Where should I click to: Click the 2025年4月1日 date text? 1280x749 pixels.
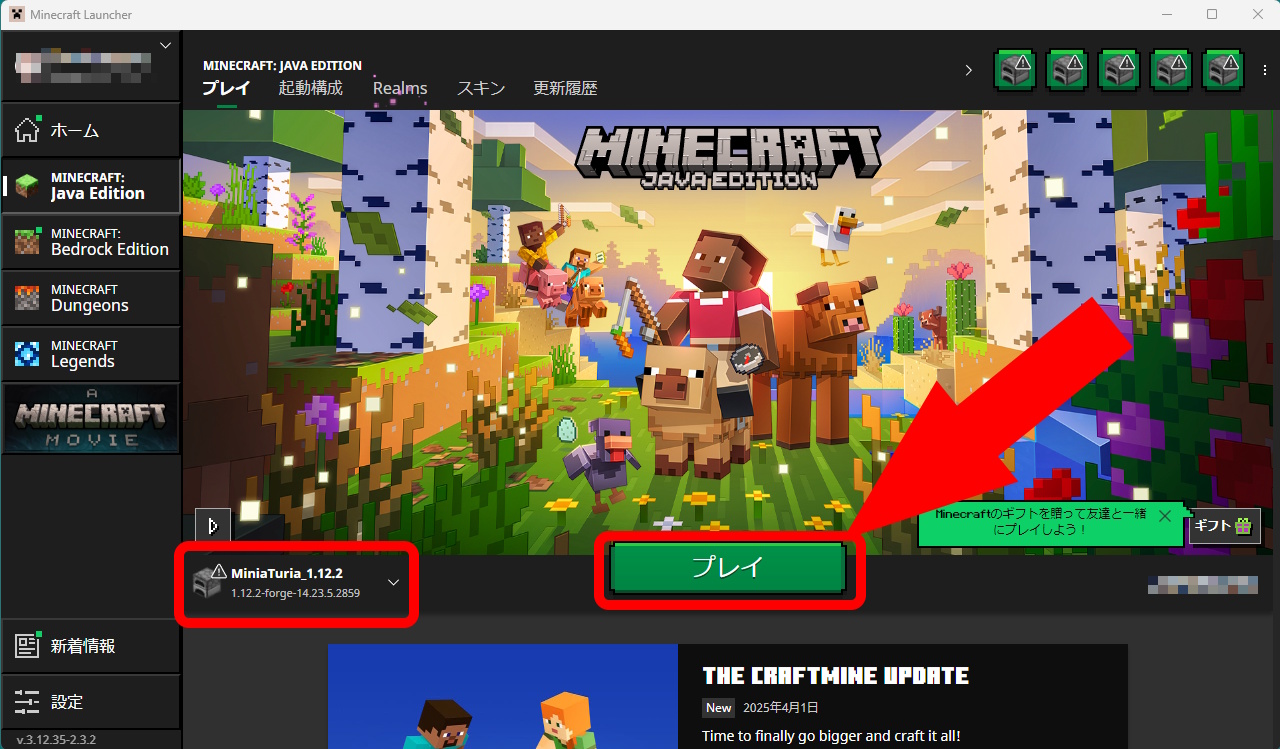click(x=781, y=707)
